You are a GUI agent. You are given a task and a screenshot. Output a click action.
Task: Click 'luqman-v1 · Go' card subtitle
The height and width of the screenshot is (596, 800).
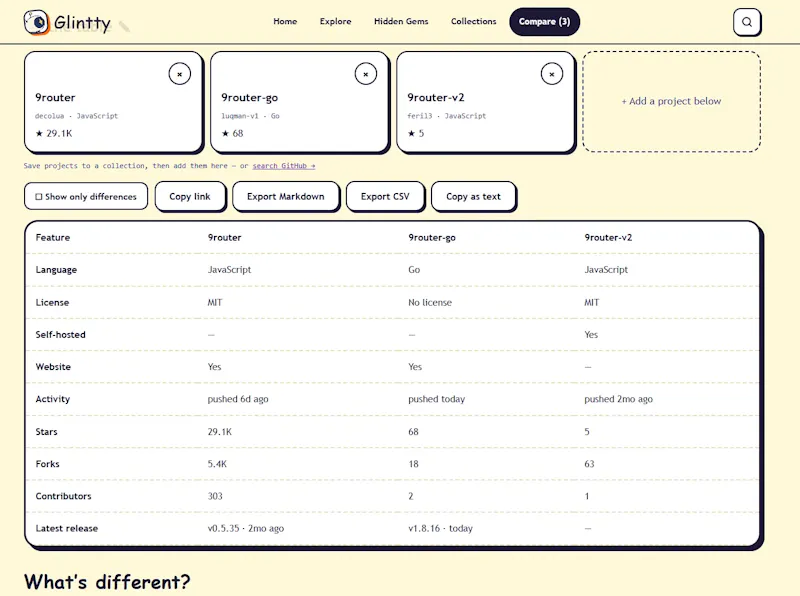click(250, 116)
